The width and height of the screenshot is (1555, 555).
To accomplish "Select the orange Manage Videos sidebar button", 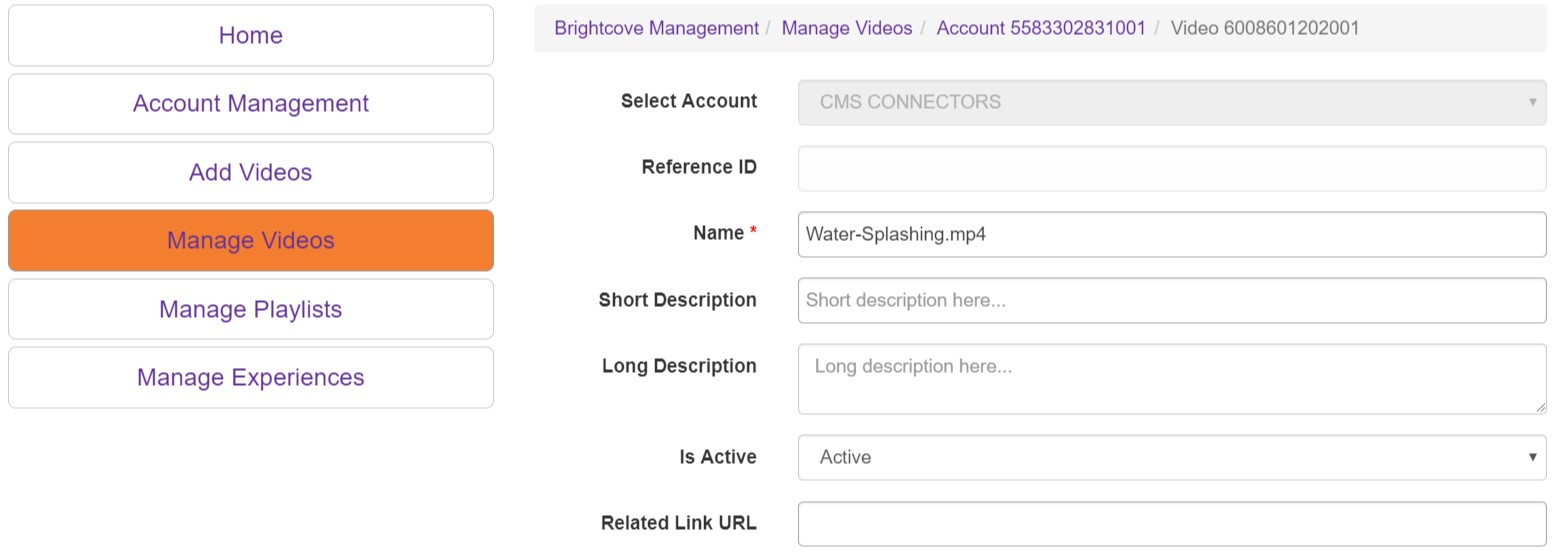I will click(x=250, y=241).
